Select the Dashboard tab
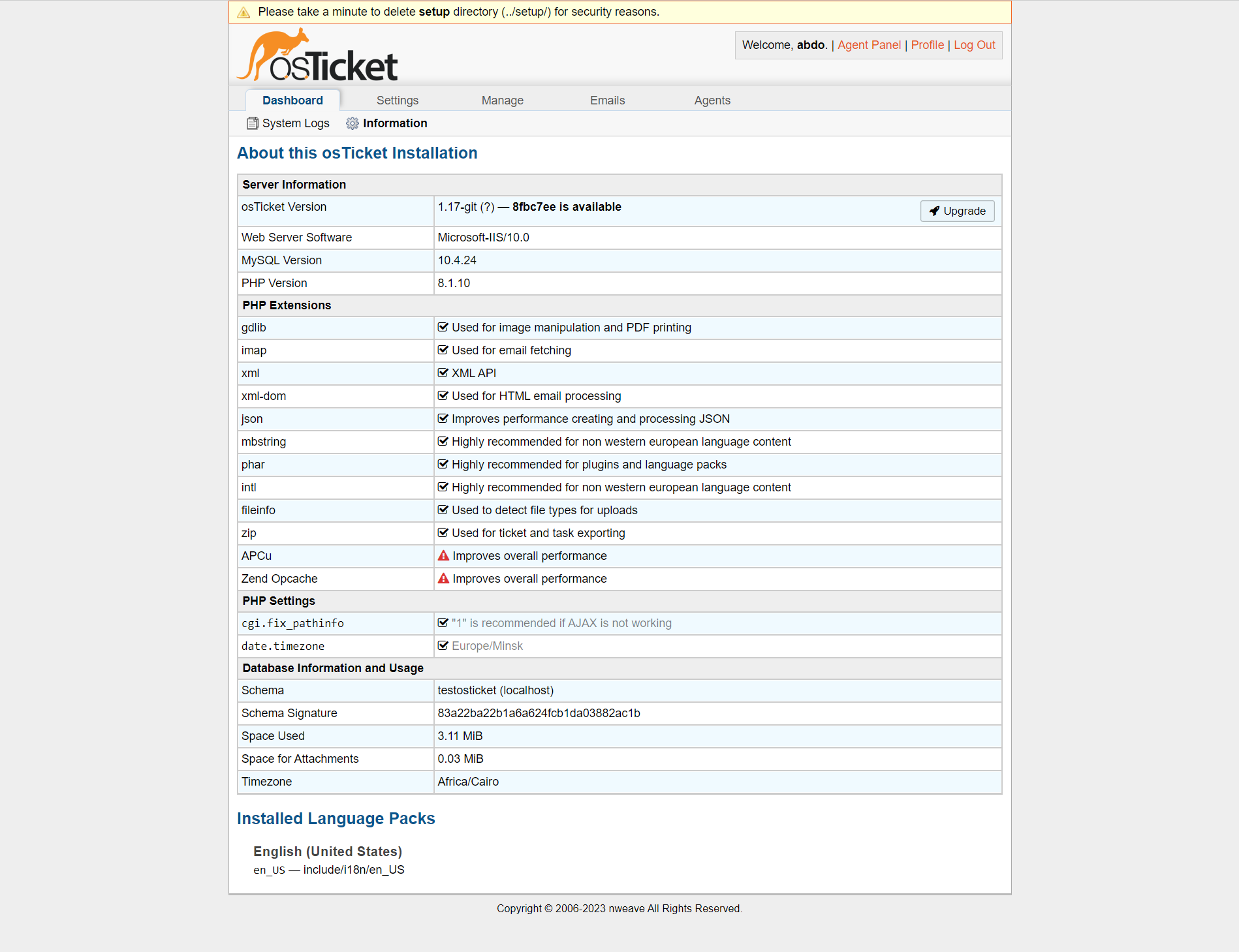The height and width of the screenshot is (952, 1239). 292,100
